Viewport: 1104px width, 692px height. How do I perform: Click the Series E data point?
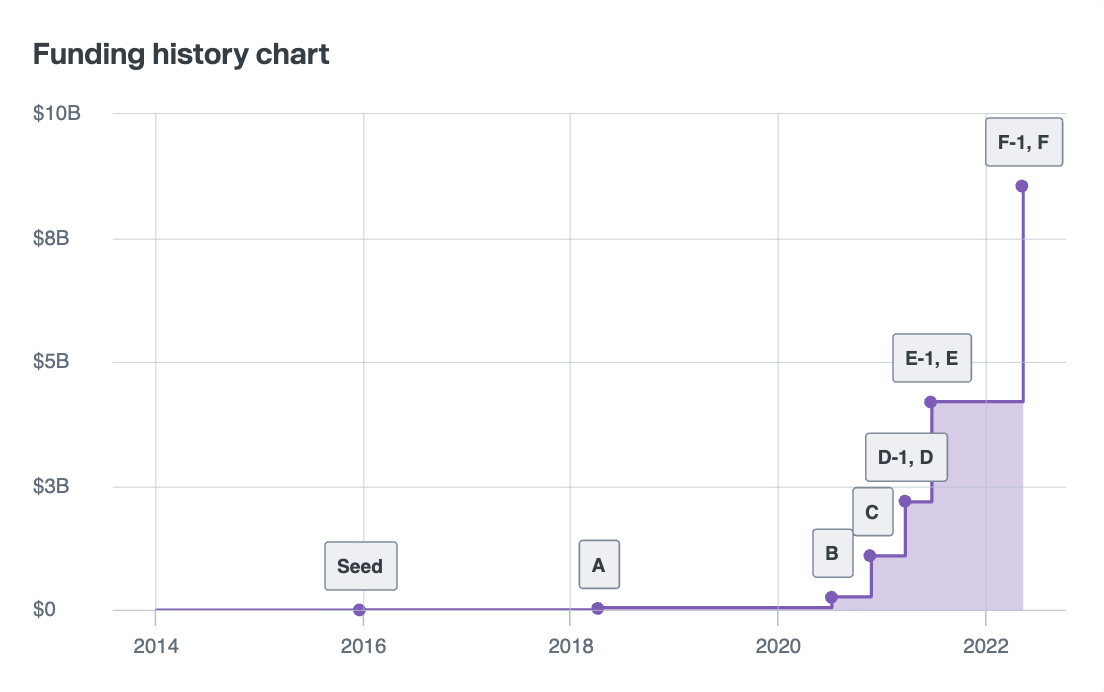tap(931, 402)
